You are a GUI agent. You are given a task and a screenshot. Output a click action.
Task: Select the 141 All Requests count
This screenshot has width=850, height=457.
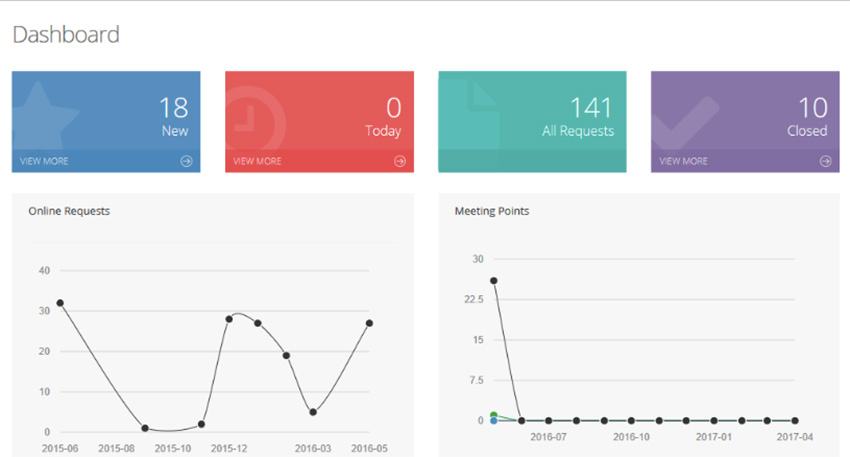pyautogui.click(x=591, y=108)
